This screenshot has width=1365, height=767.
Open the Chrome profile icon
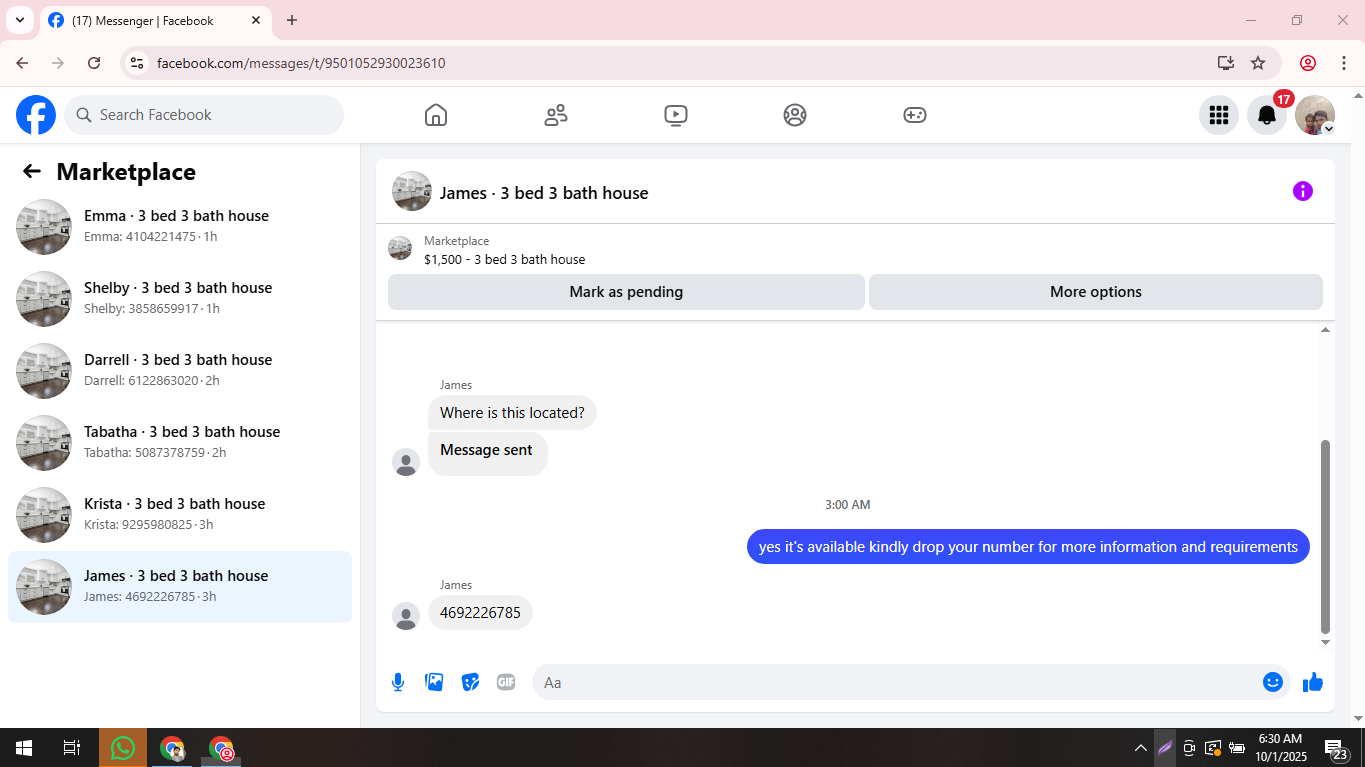tap(1308, 63)
